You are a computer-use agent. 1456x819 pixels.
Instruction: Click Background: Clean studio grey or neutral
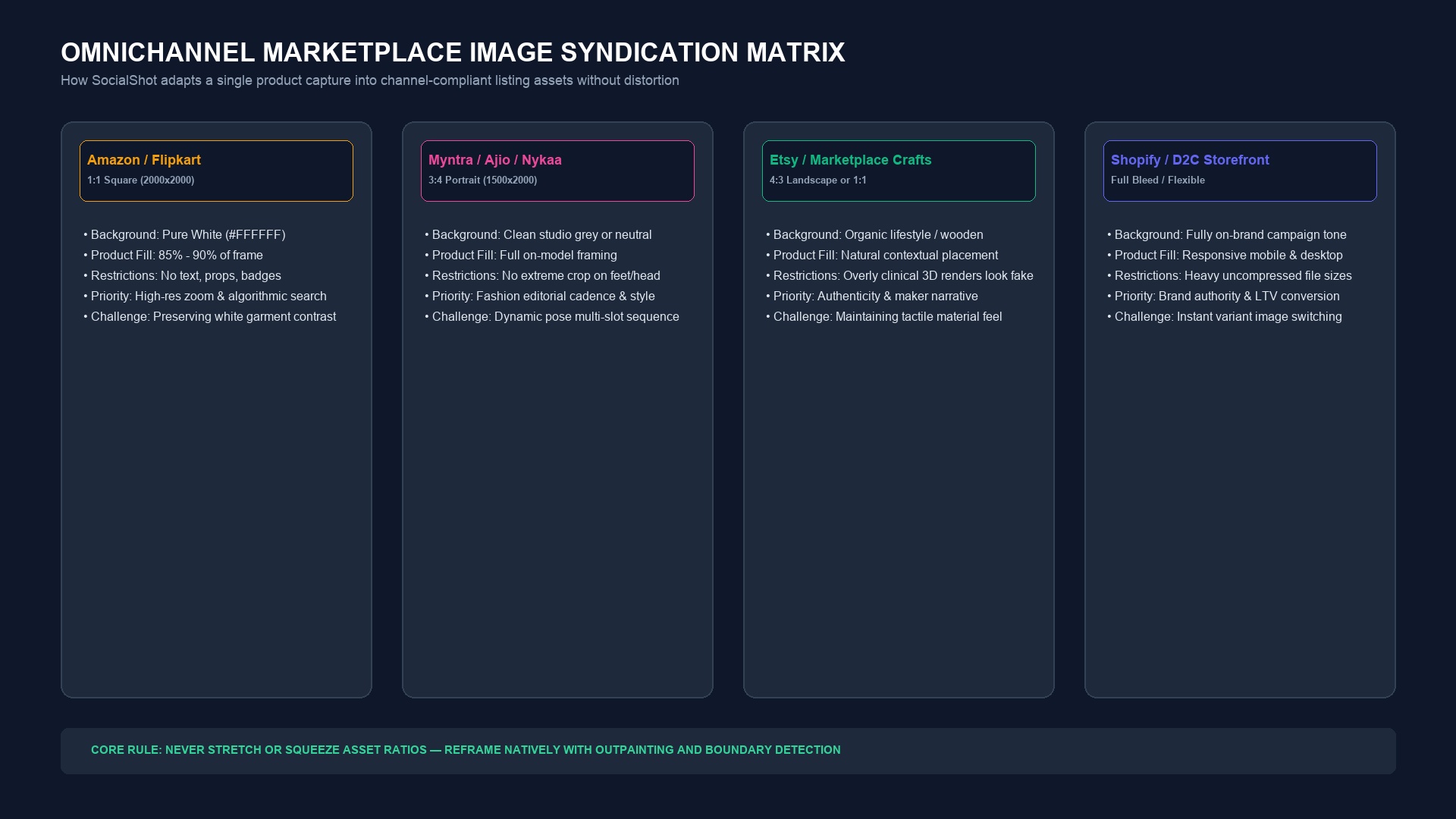[538, 235]
